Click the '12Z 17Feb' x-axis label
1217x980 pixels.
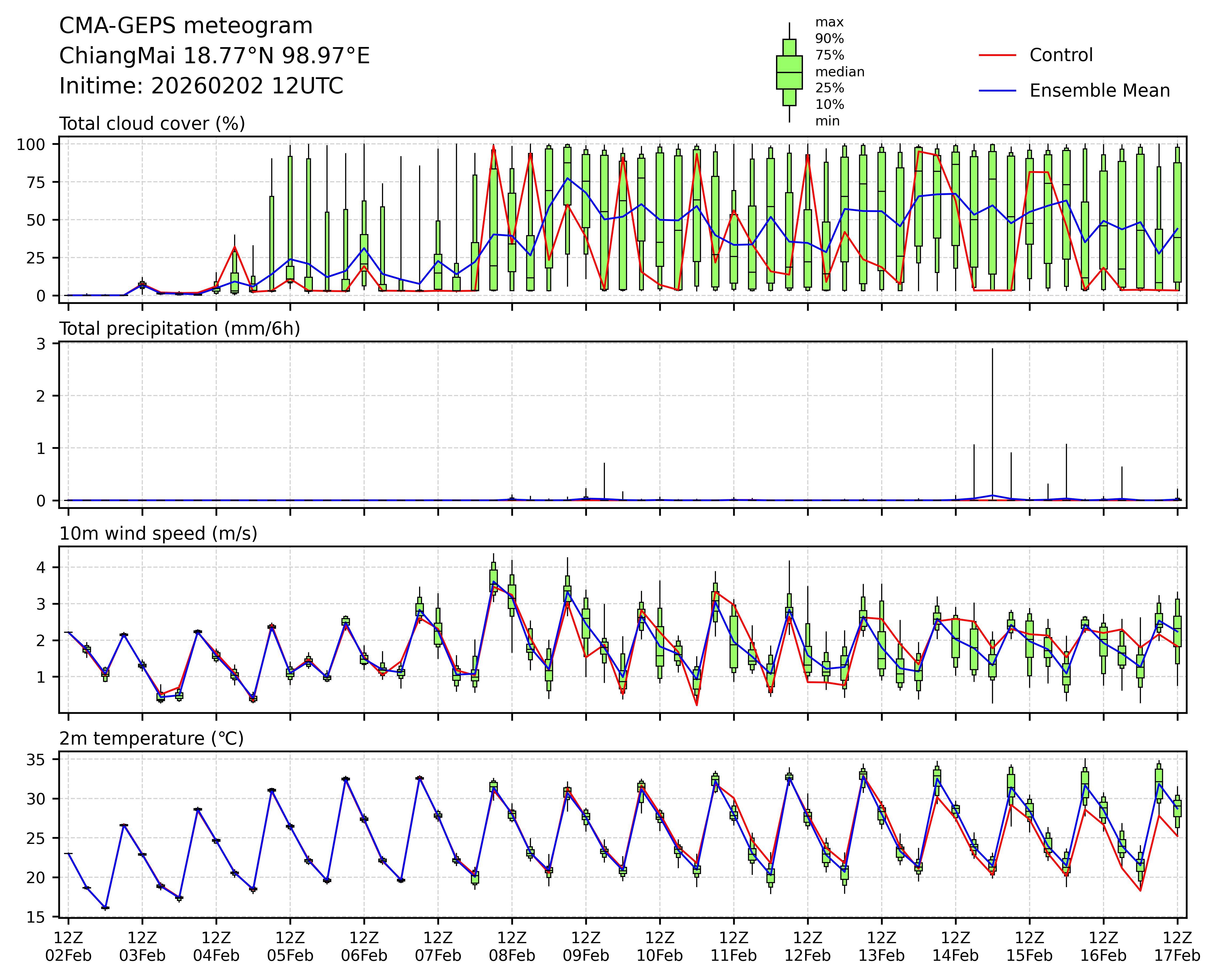coord(1177,947)
